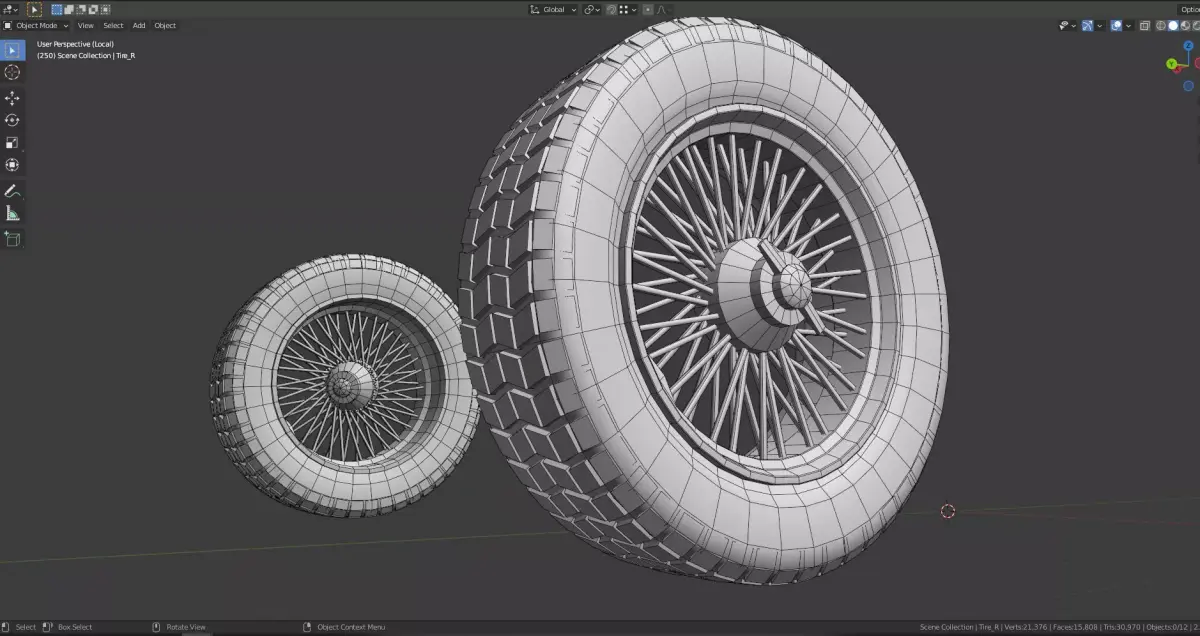The height and width of the screenshot is (636, 1200).
Task: Select the Move tool in the toolbar
Action: point(12,97)
